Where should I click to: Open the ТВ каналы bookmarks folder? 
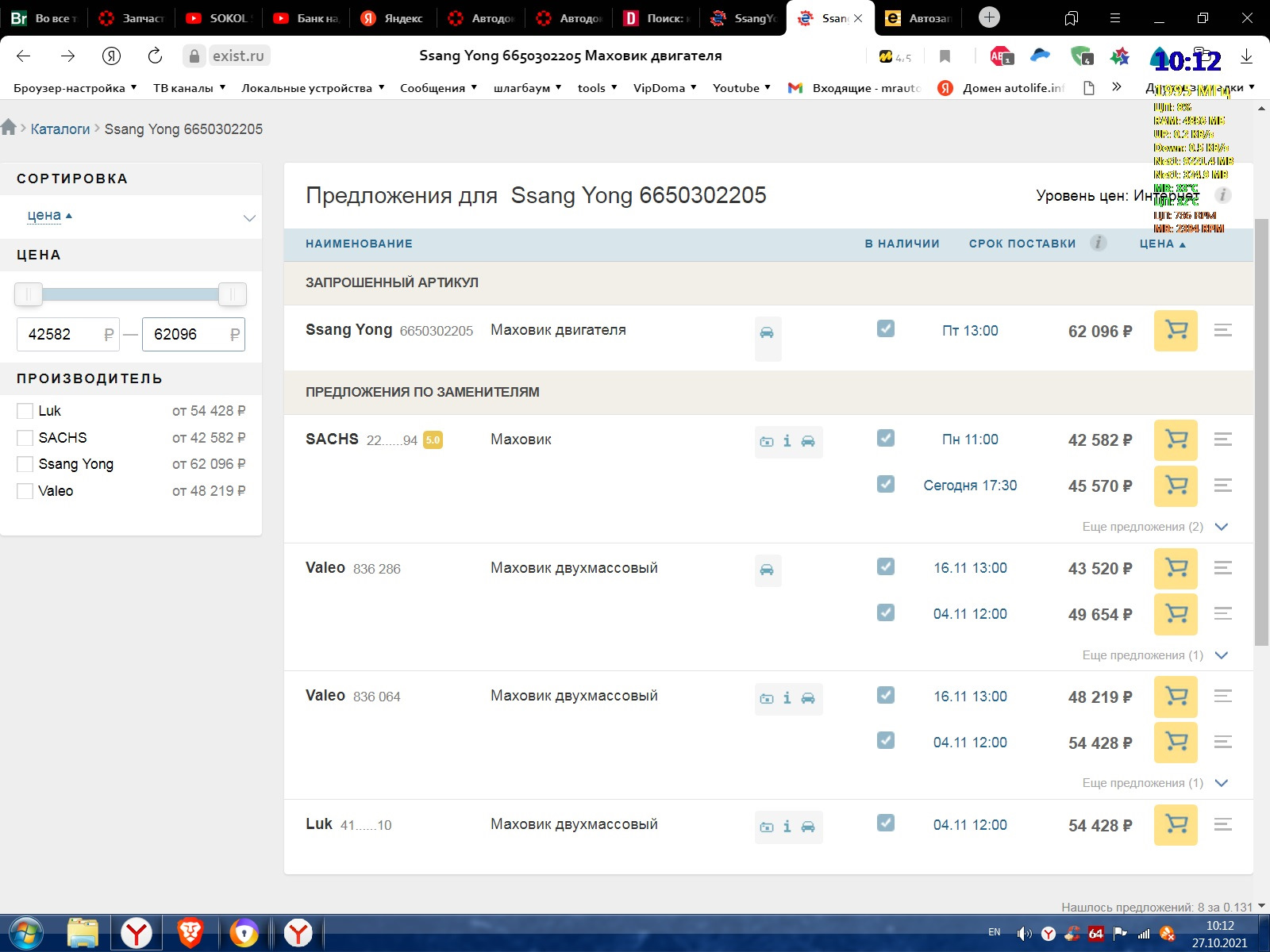pos(189,88)
